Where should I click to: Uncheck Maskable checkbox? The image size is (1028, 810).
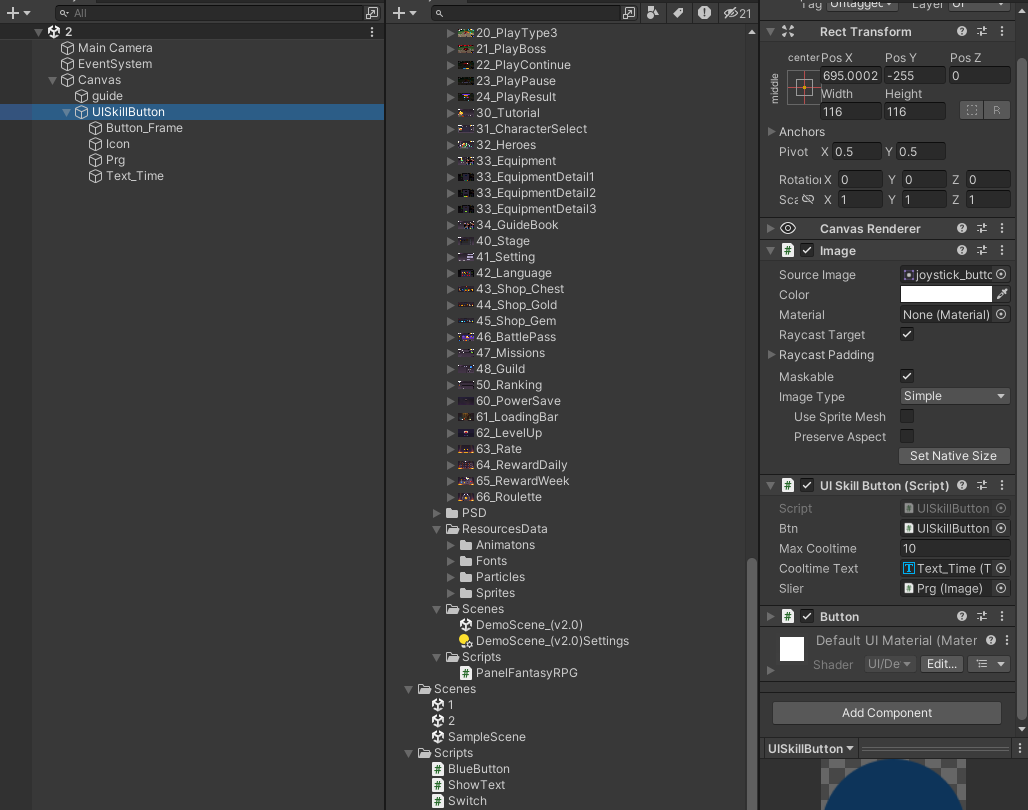tap(907, 376)
